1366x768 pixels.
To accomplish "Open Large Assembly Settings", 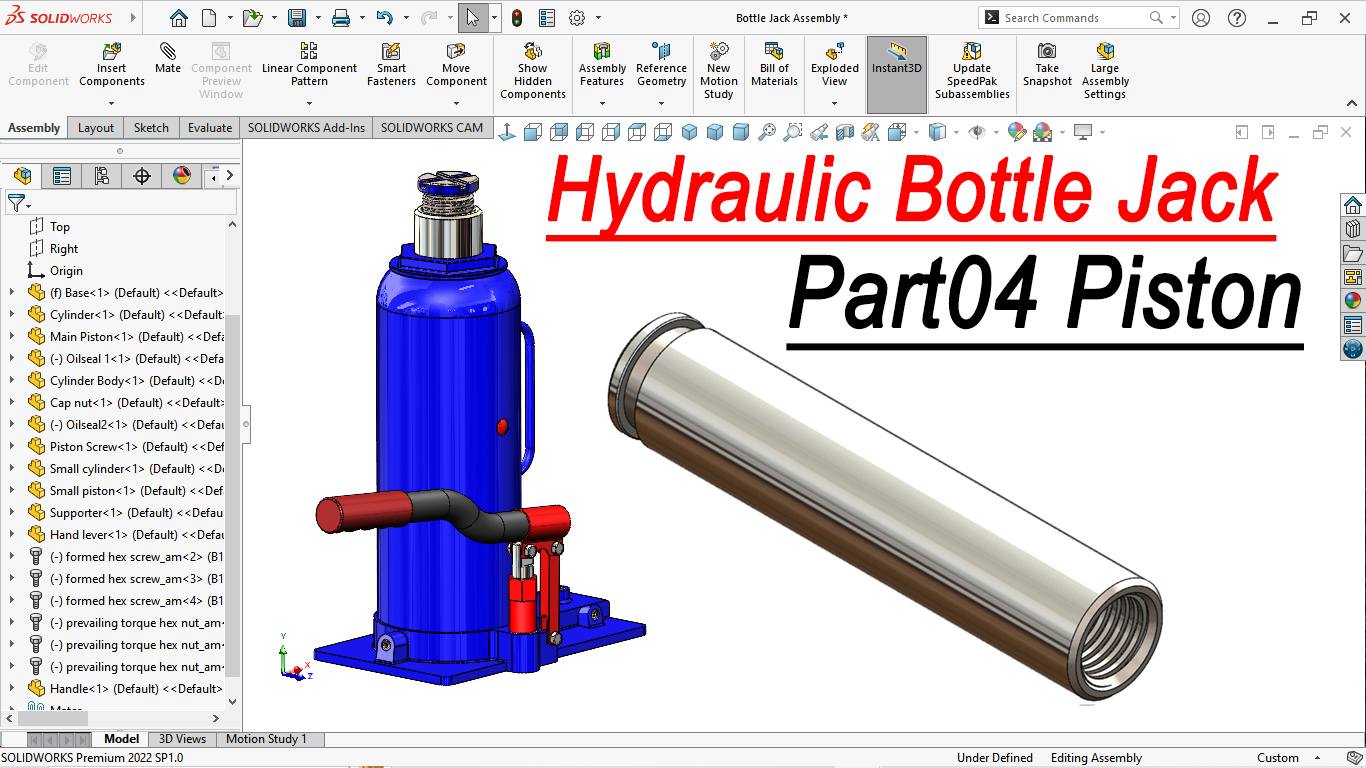I will click(x=1105, y=71).
